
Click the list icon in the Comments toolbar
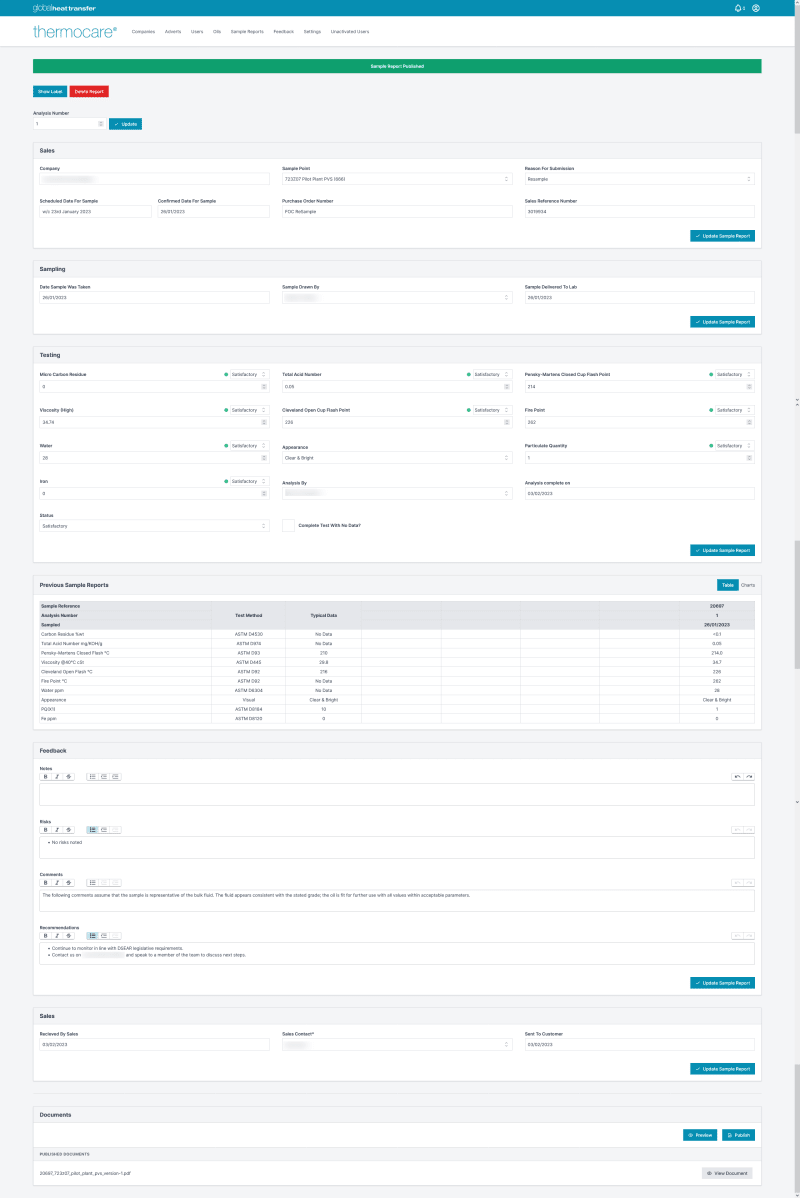[x=92, y=883]
